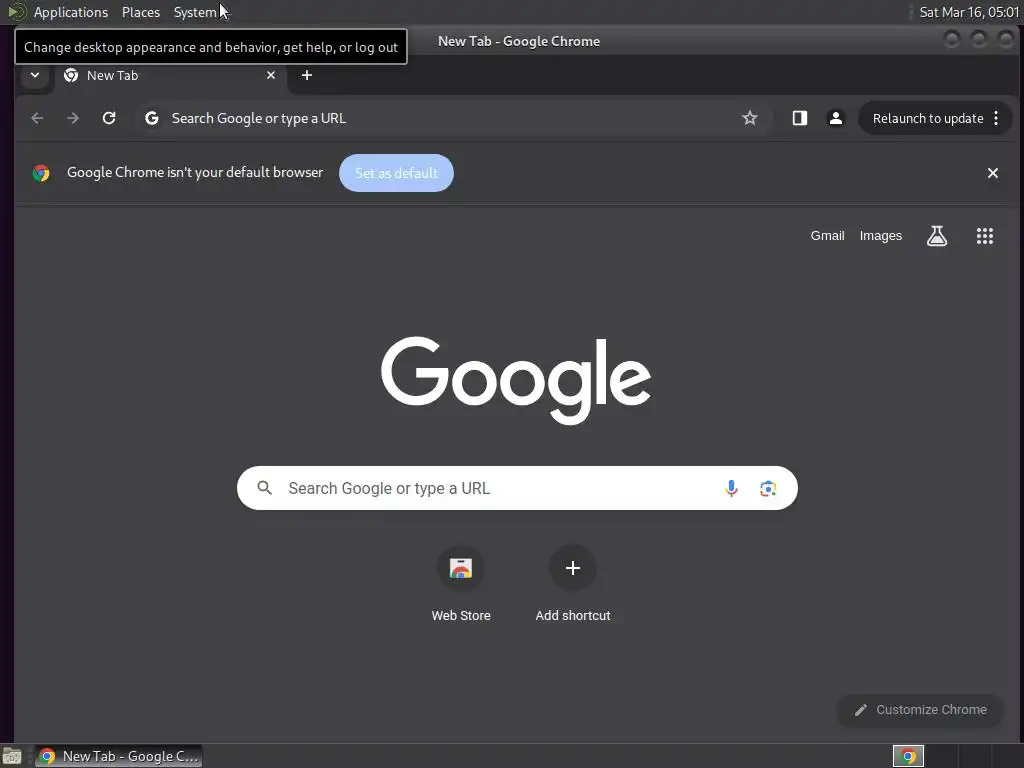Search by image with Lens icon

[768, 488]
